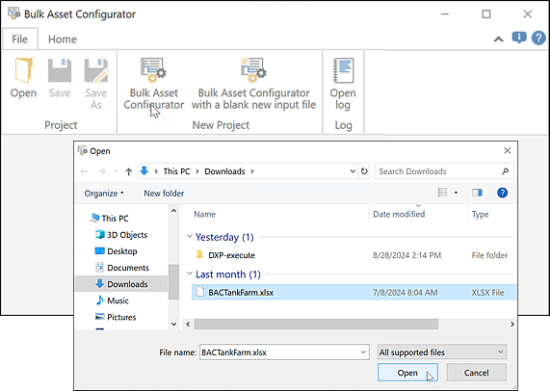The height and width of the screenshot is (391, 550).
Task: Start Bulk Asset Configurator with blank input file
Action: pos(254,83)
